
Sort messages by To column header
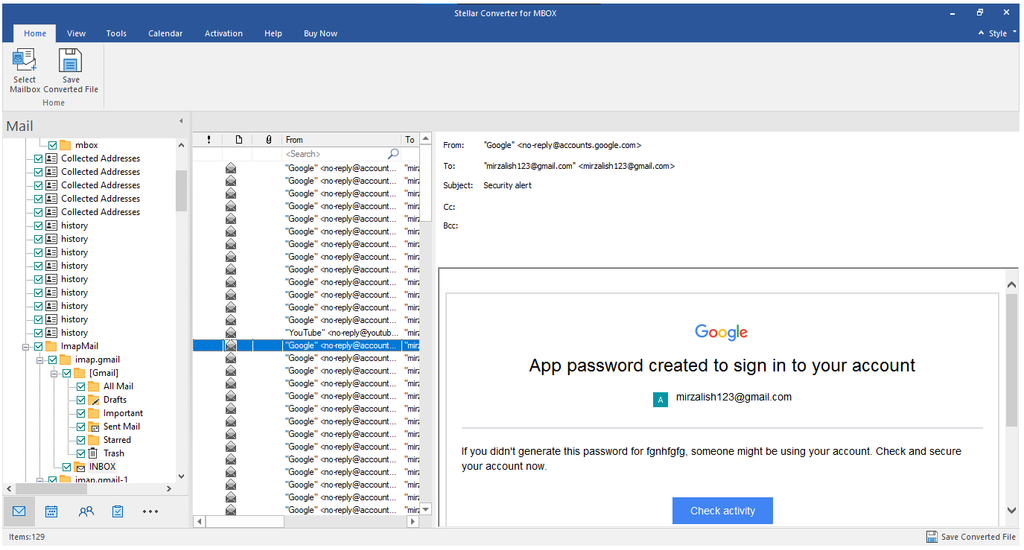coord(410,139)
